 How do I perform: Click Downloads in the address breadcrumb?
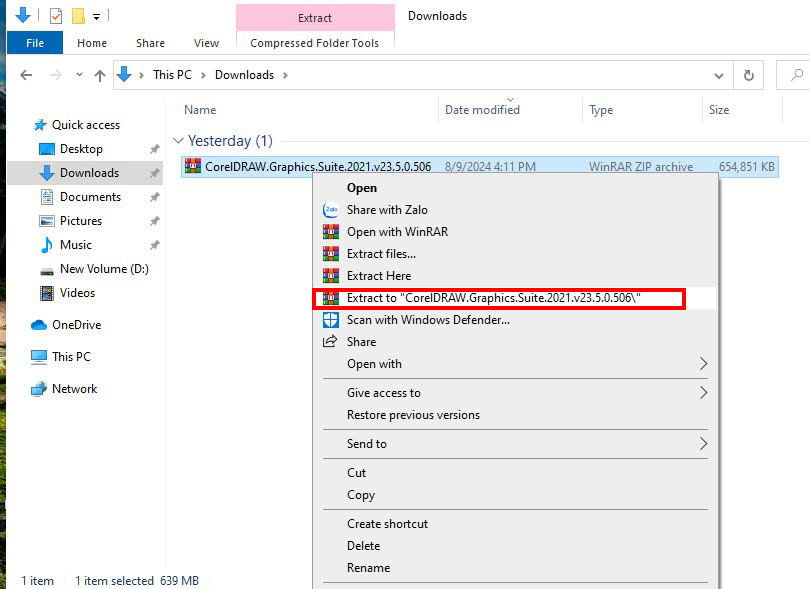[x=244, y=75]
